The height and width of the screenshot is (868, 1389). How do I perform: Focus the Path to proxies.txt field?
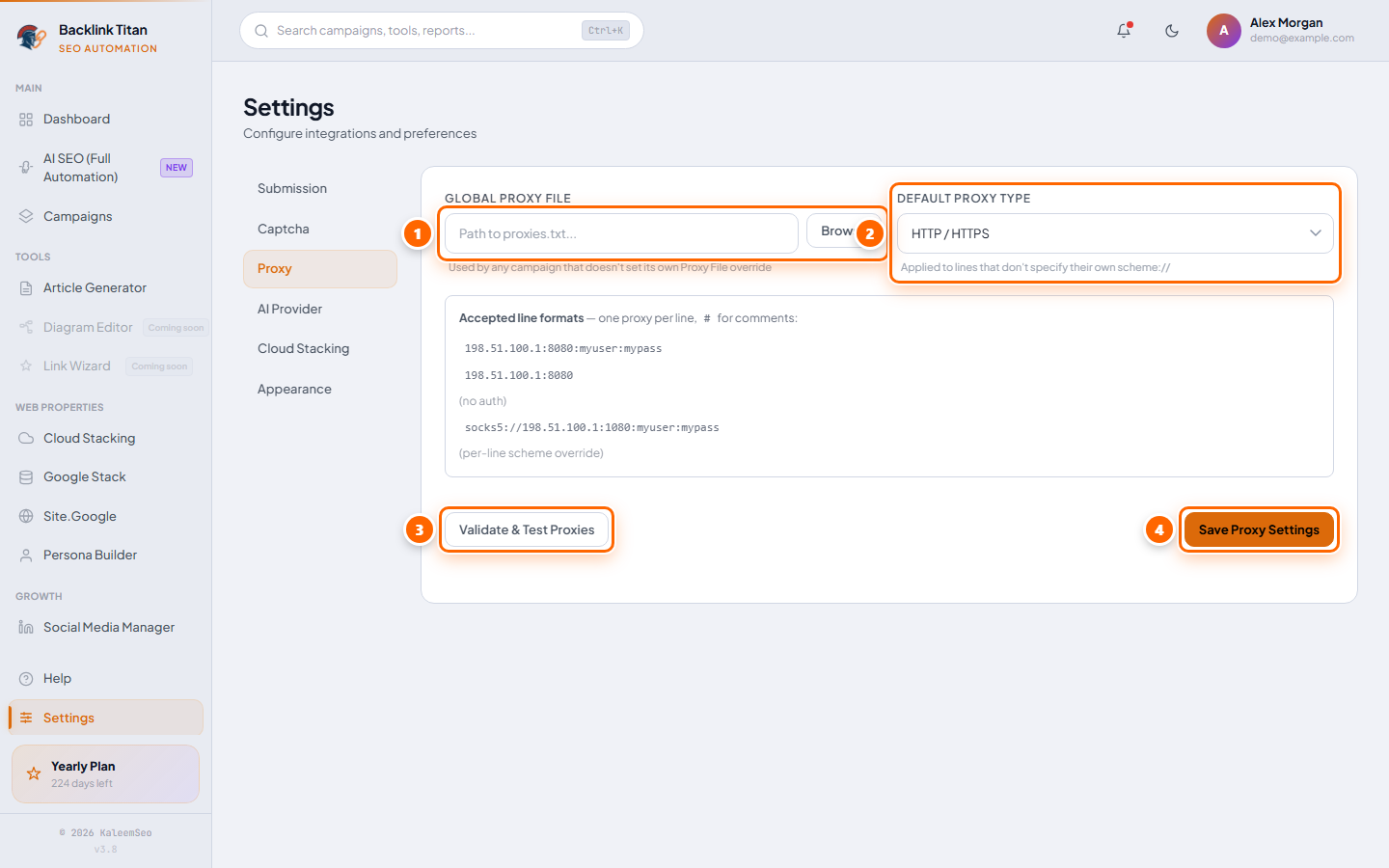pyautogui.click(x=621, y=233)
